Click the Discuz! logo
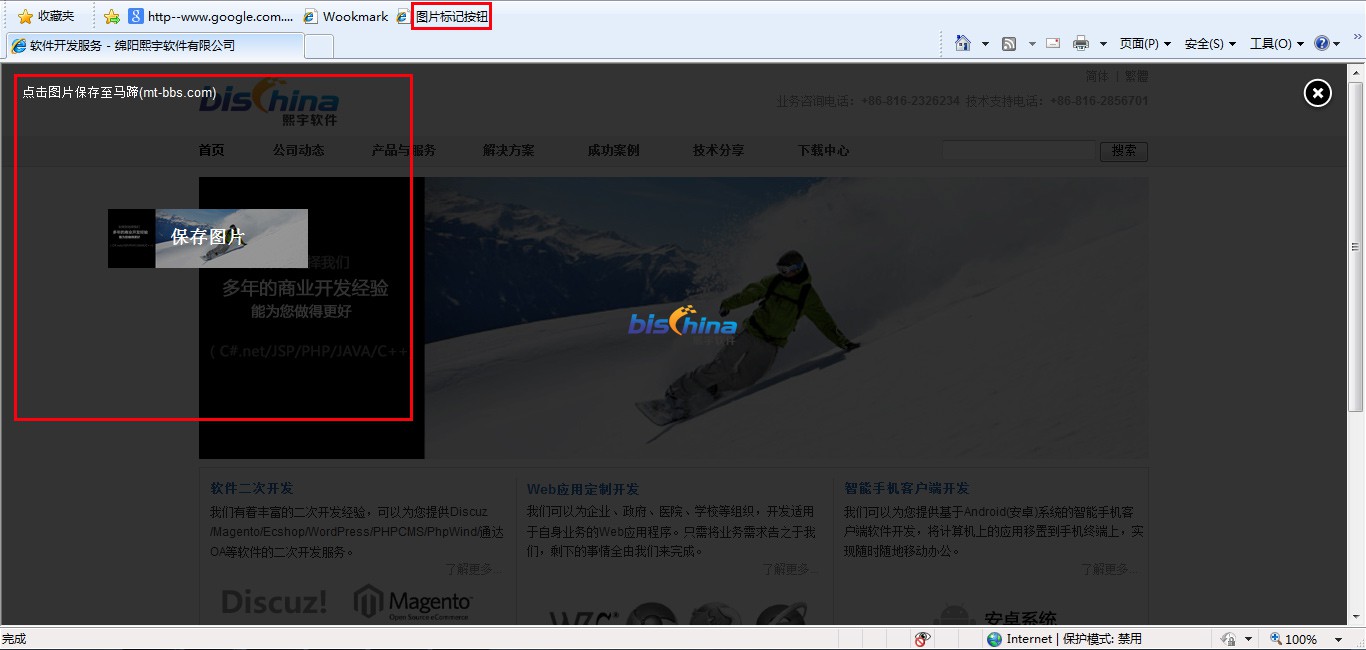This screenshot has width=1366, height=650. click(274, 602)
